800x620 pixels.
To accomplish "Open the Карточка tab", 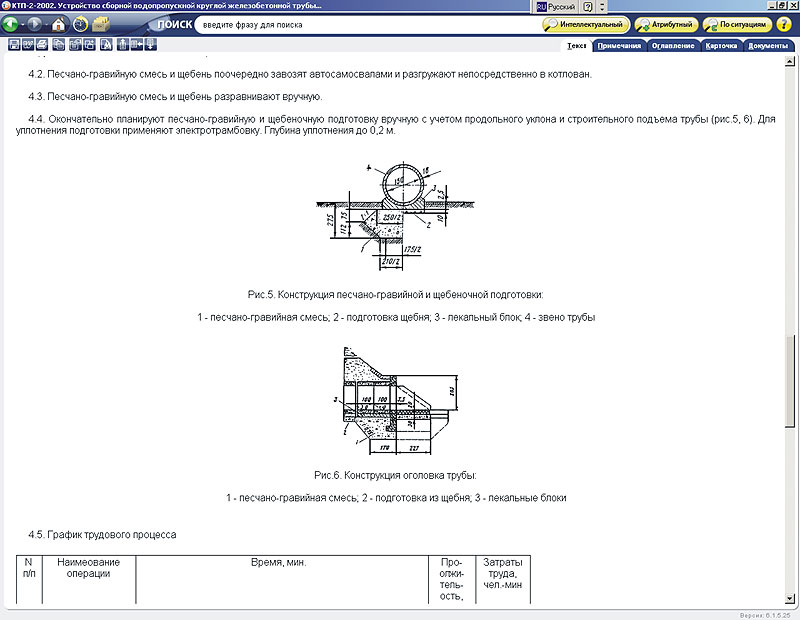I will [721, 46].
